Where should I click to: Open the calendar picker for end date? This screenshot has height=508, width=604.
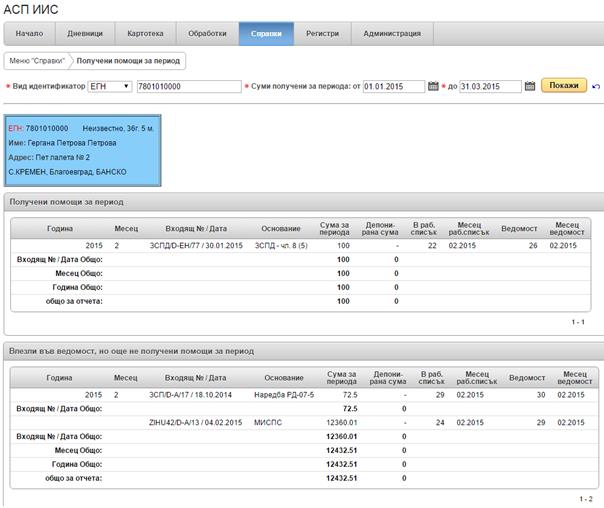(530, 86)
